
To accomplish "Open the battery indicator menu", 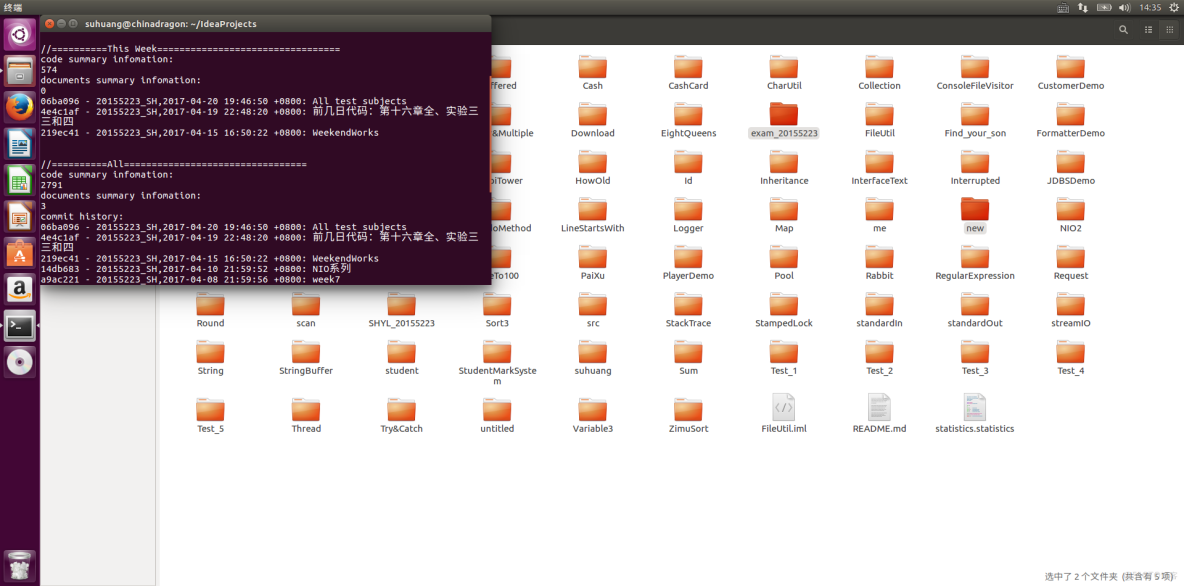I will click(x=1104, y=7).
